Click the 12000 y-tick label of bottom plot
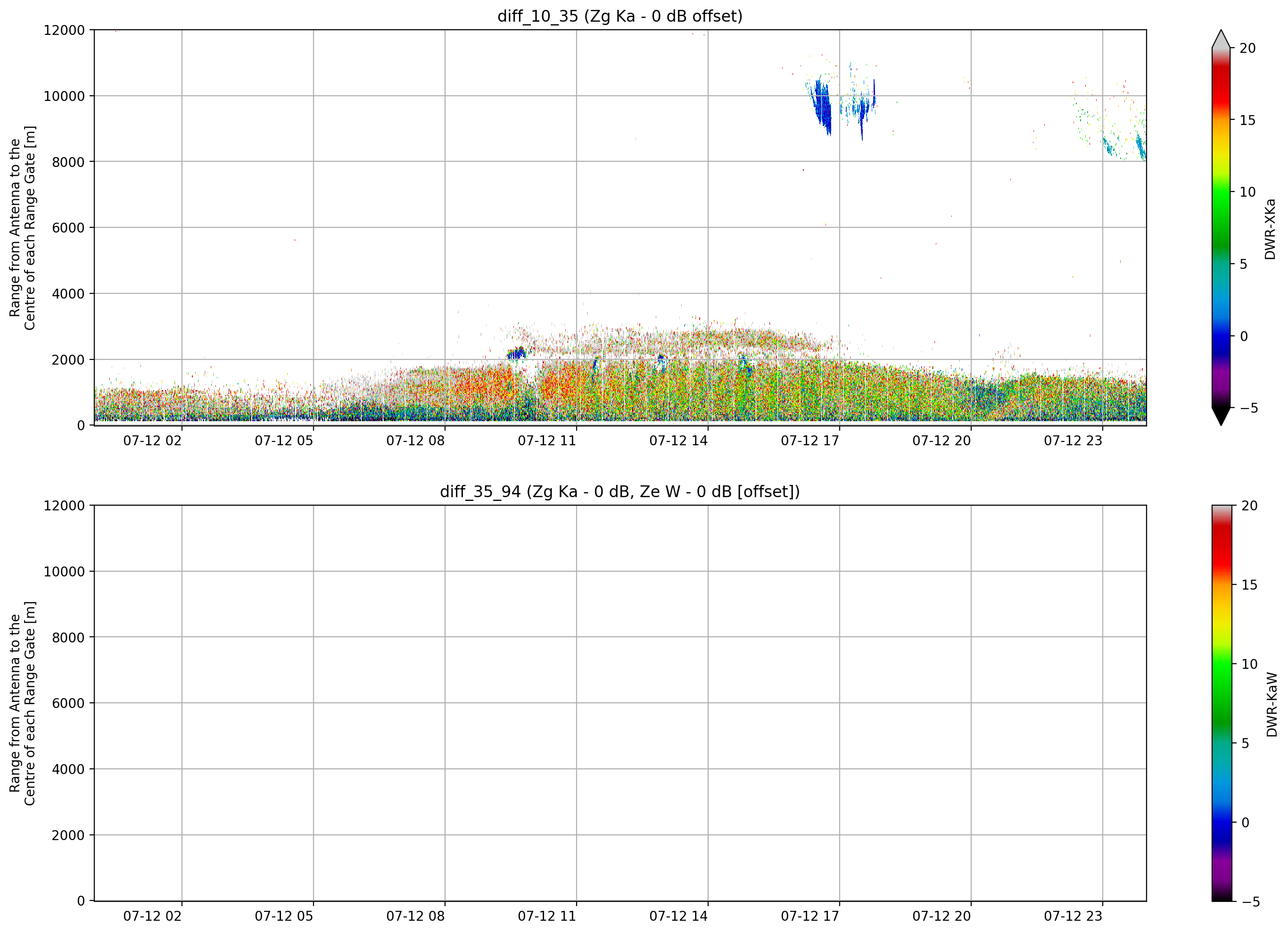The image size is (1288, 933). click(x=64, y=506)
